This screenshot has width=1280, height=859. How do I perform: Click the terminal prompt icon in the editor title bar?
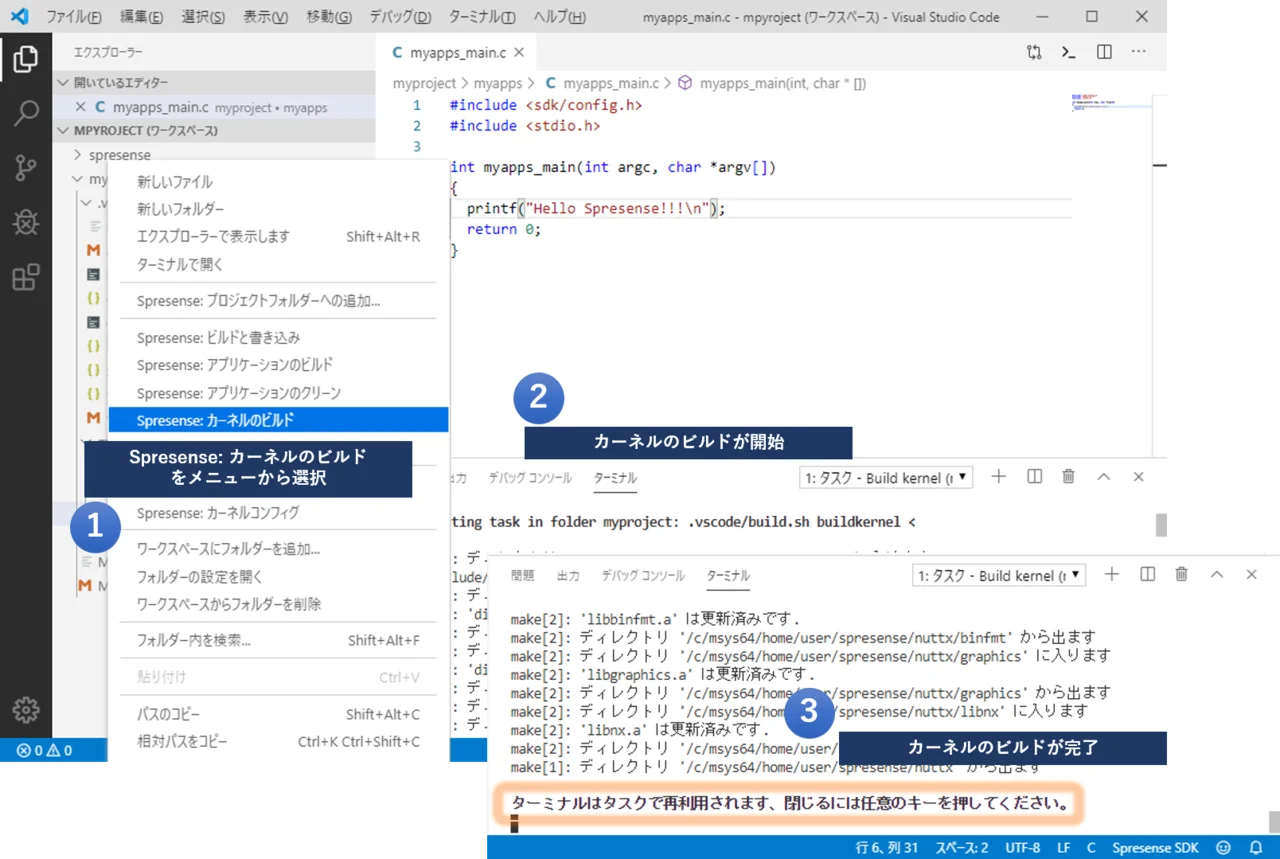click(x=1069, y=53)
